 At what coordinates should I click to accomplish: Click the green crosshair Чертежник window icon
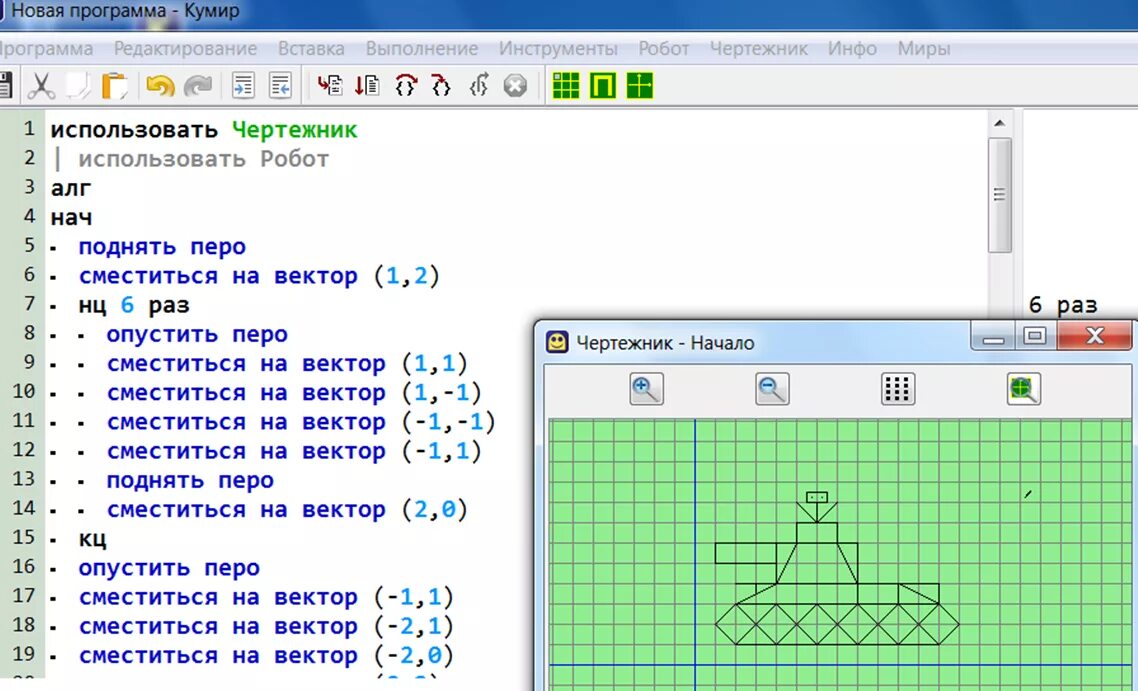[x=639, y=86]
